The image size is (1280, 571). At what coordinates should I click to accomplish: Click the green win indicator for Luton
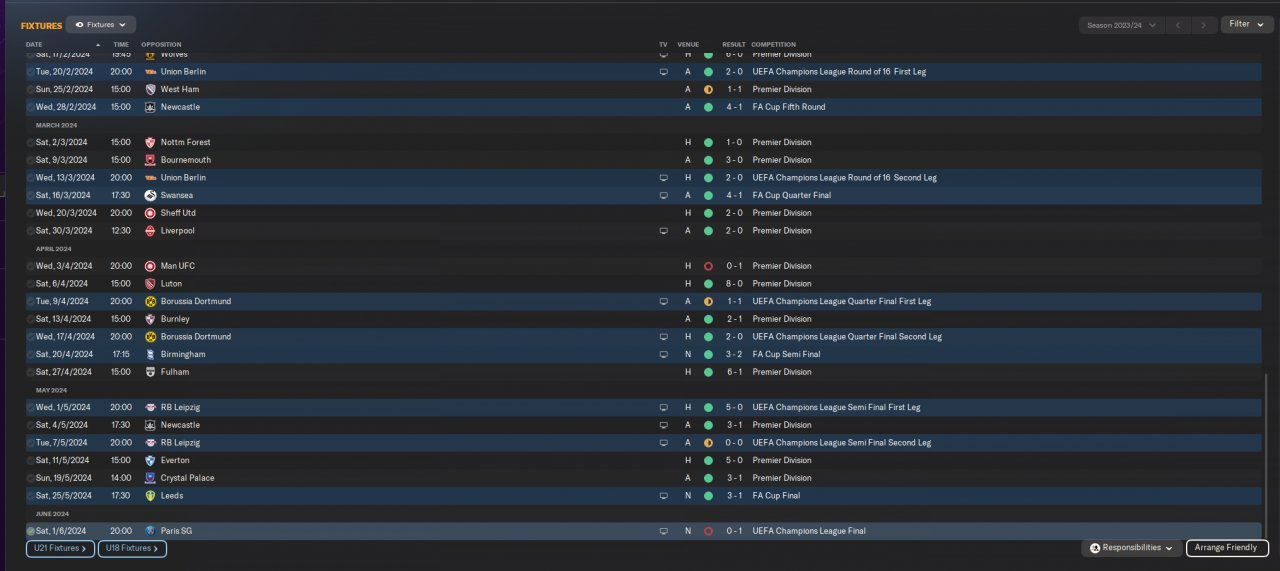coord(708,284)
